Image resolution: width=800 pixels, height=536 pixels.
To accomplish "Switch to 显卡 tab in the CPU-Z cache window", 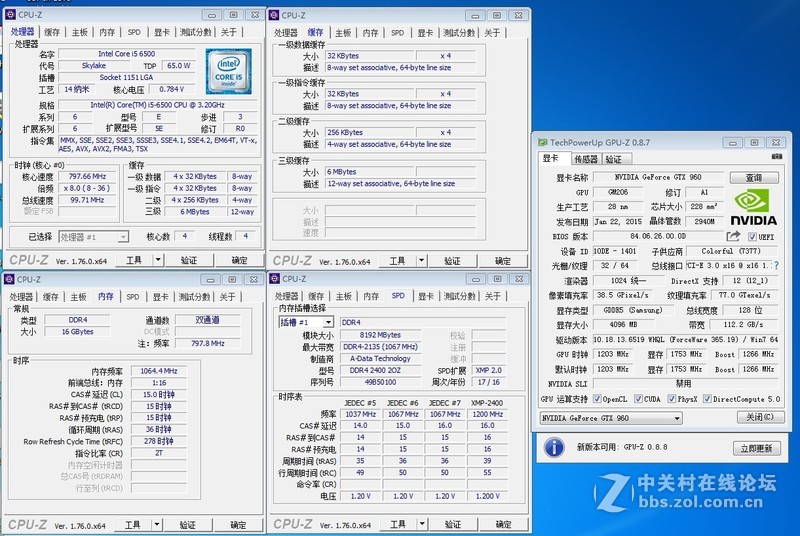I will (x=425, y=33).
